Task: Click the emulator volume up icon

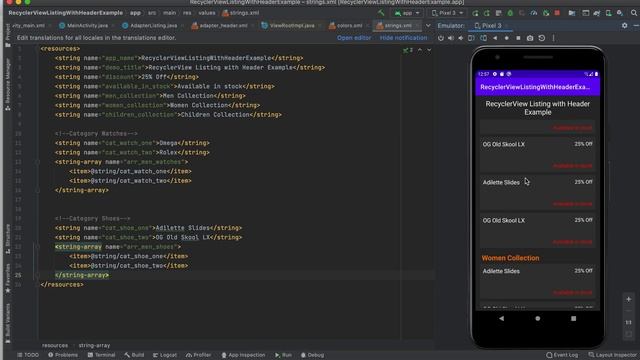Action: point(451,38)
